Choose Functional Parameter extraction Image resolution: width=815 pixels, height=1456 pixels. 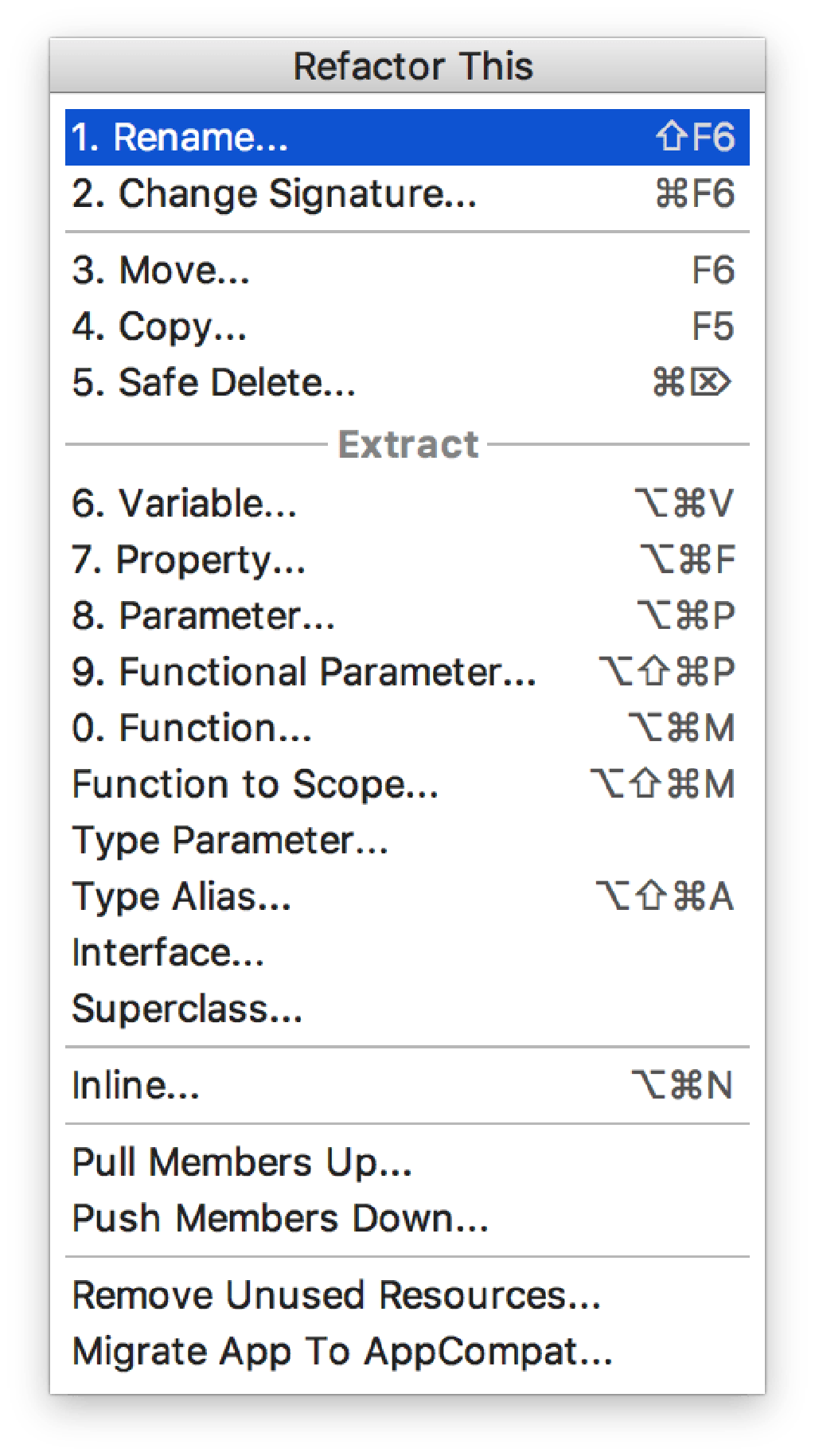click(304, 672)
